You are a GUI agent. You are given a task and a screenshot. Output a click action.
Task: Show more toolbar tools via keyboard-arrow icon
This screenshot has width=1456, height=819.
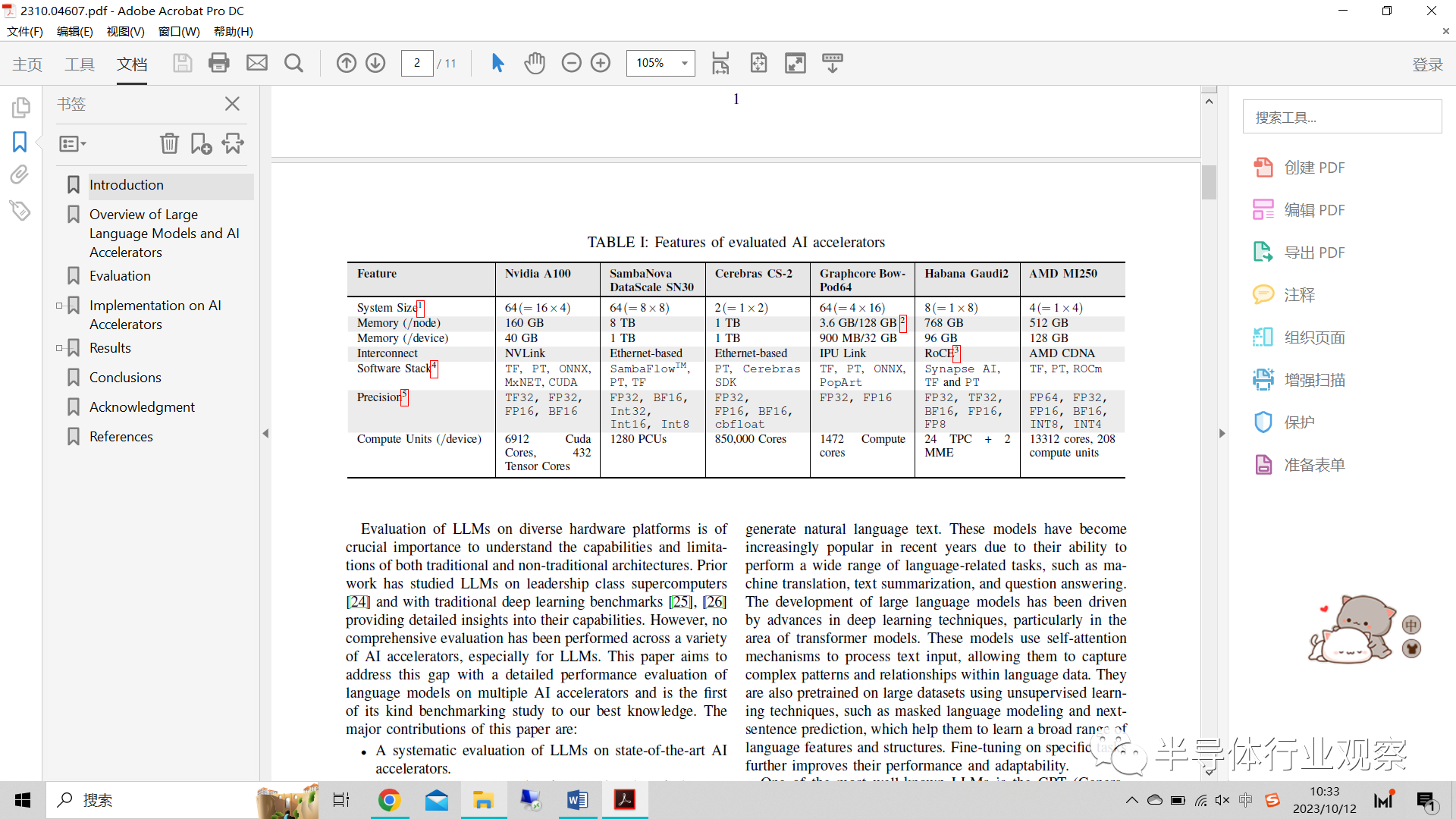(x=832, y=63)
